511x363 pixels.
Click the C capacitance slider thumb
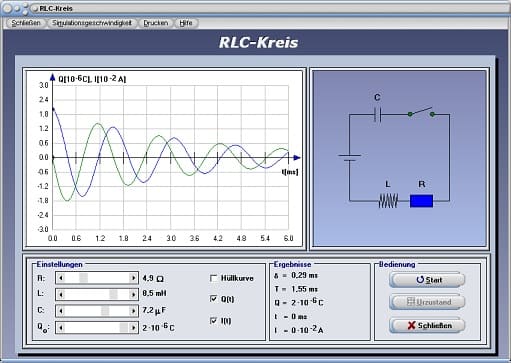(105, 311)
